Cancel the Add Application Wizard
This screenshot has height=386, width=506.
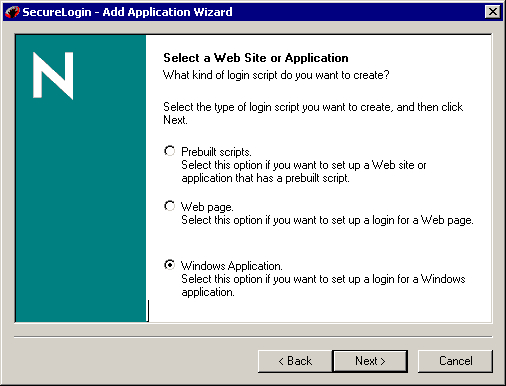point(455,361)
